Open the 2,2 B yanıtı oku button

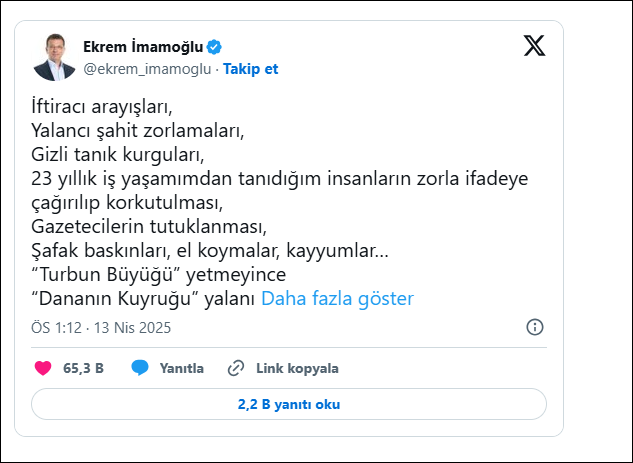[x=288, y=404]
